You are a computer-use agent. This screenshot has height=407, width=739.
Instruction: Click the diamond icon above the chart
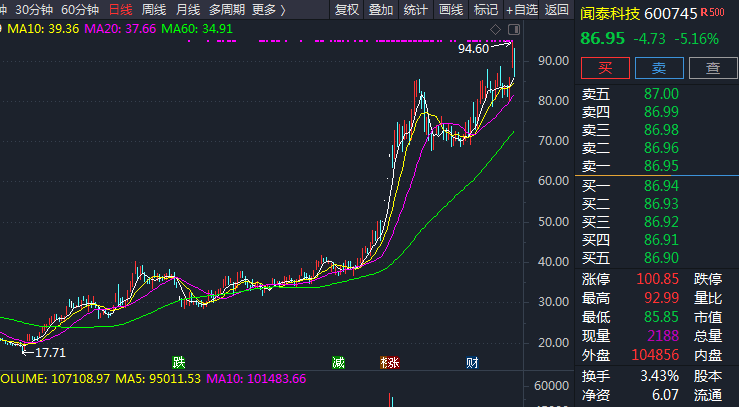click(x=495, y=30)
